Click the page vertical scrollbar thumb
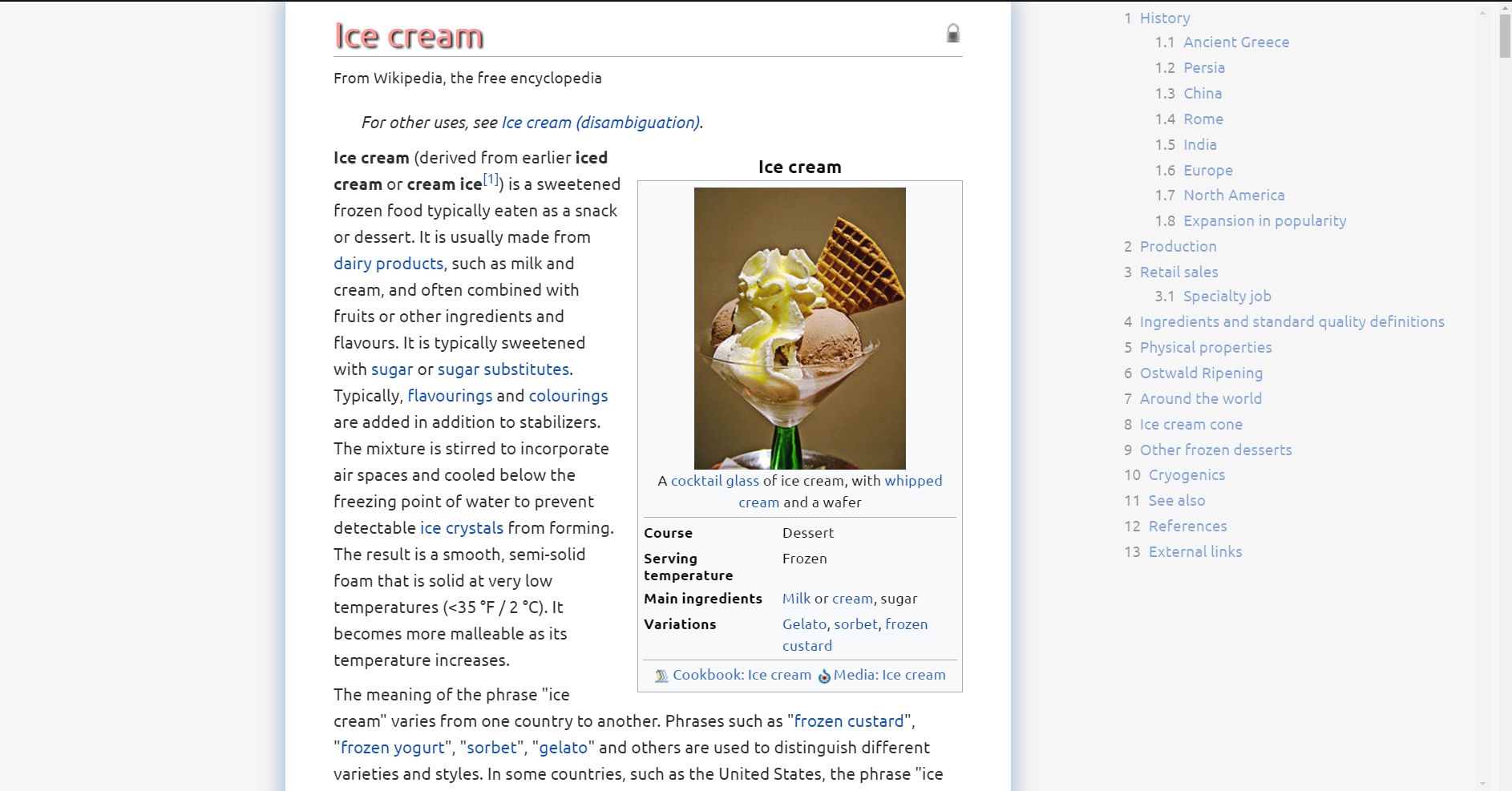Screen dimensions: 1512x791 [x=1505, y=36]
